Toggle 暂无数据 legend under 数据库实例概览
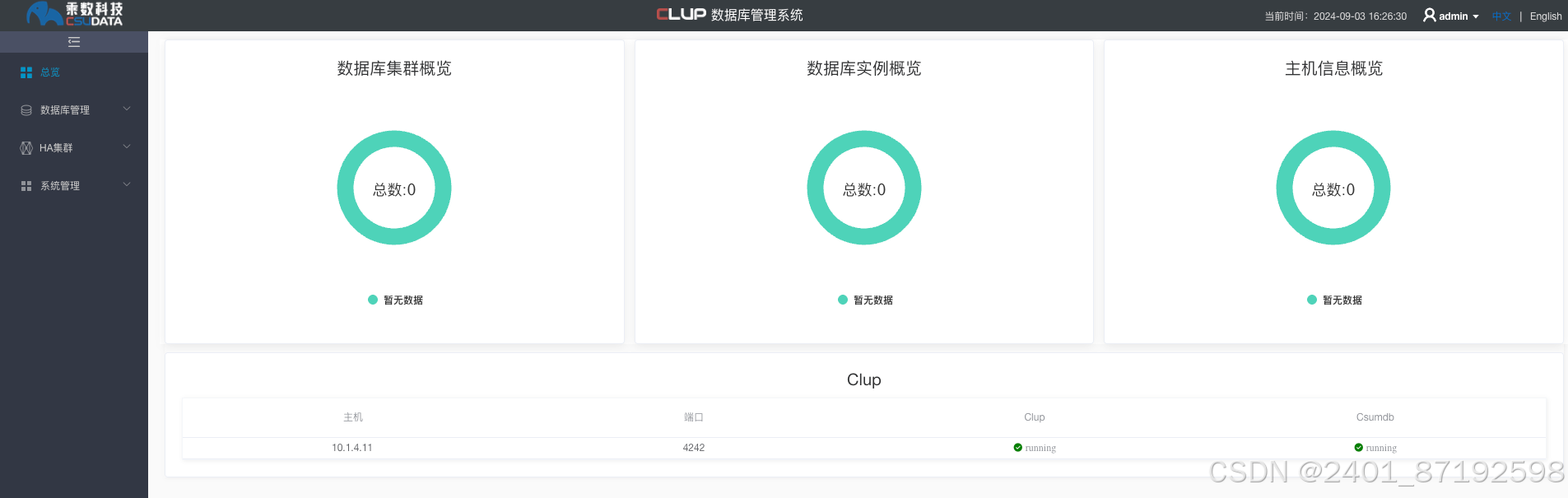This screenshot has width=1568, height=498. [865, 300]
